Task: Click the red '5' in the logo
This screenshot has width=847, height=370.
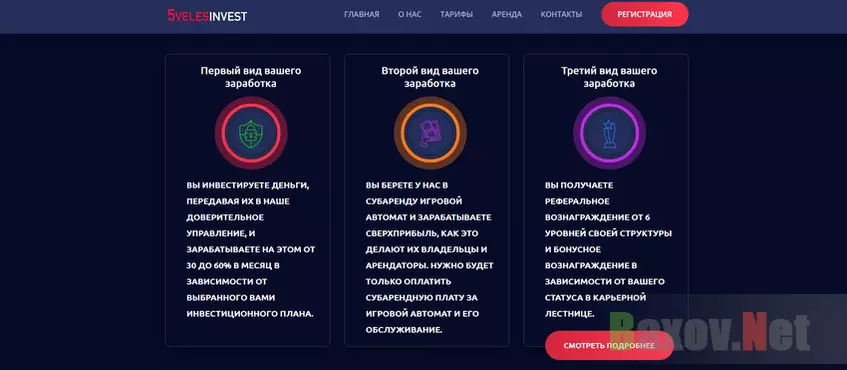Action: click(x=171, y=16)
